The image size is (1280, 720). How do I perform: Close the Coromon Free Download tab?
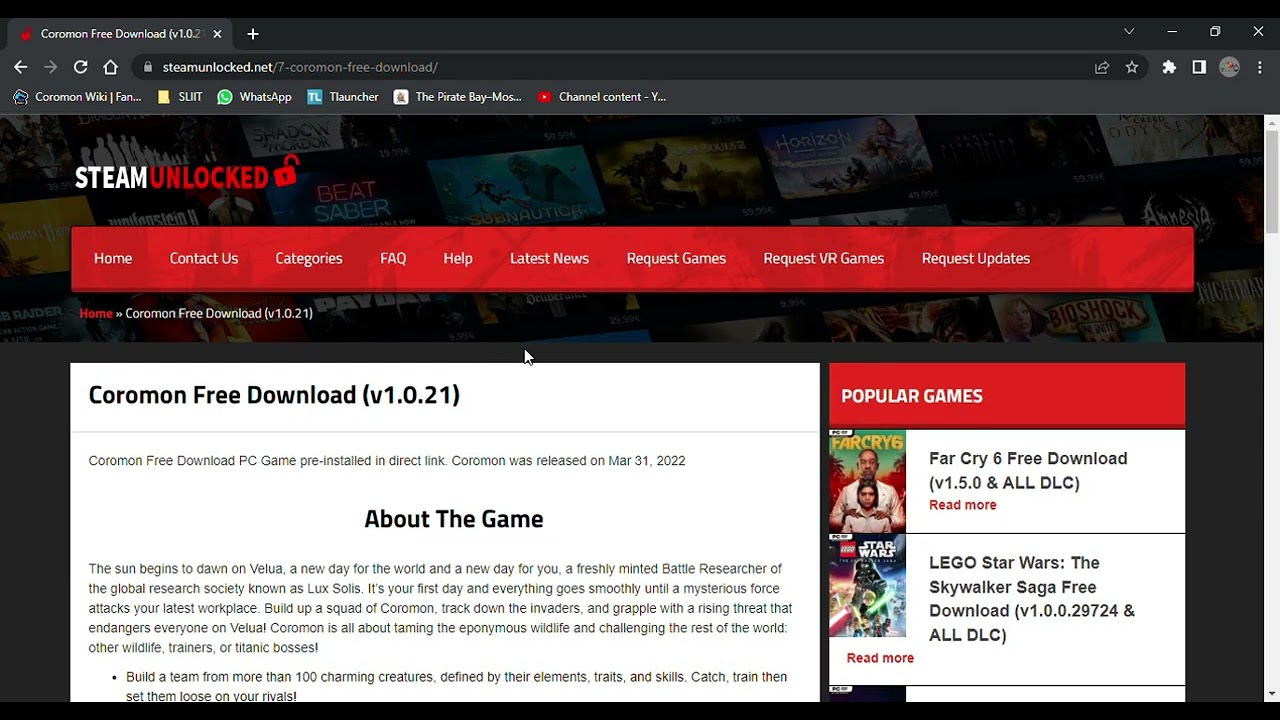(x=217, y=34)
